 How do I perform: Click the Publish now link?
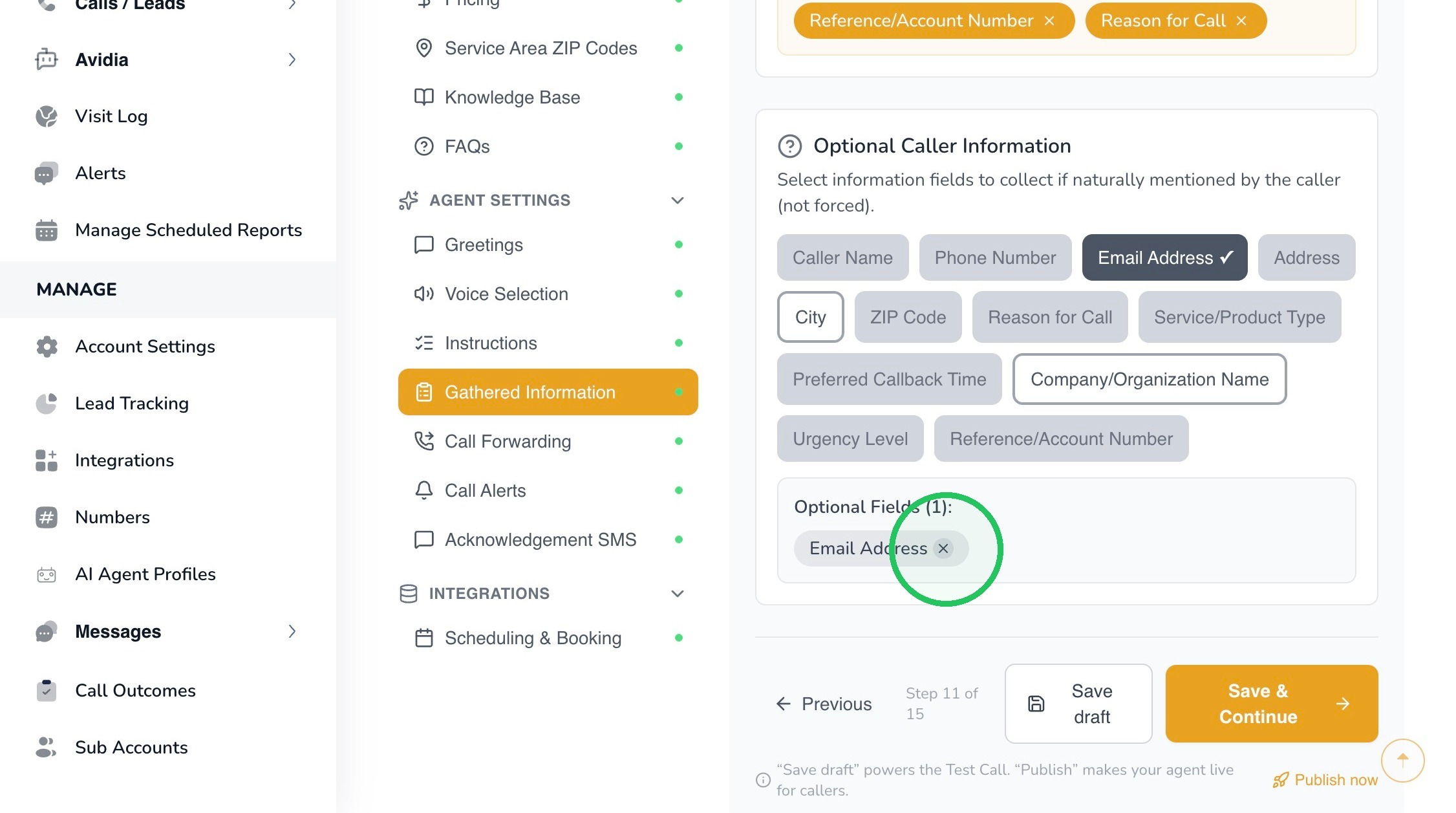click(1325, 779)
